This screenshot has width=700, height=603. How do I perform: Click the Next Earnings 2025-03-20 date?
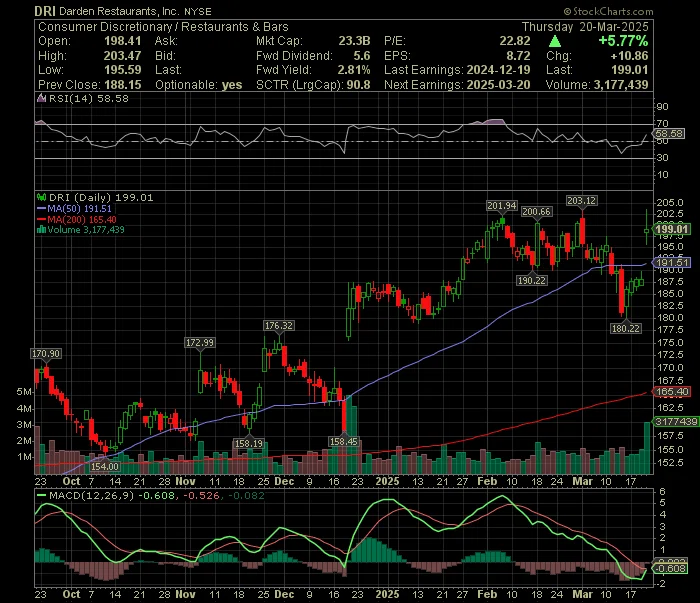point(498,85)
